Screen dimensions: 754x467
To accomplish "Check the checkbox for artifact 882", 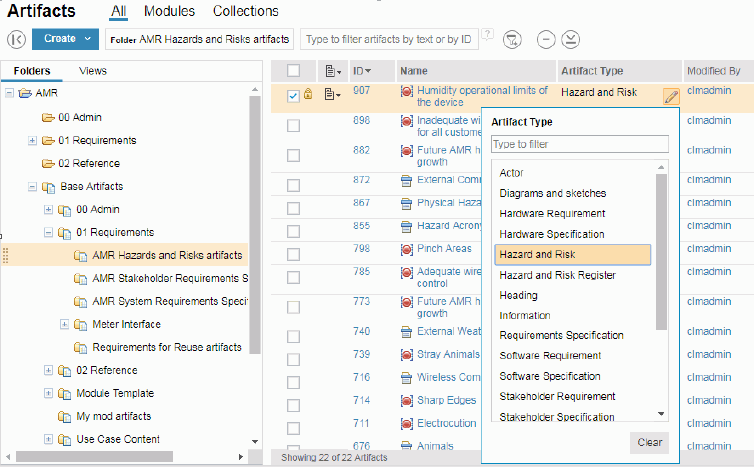I will pyautogui.click(x=293, y=155).
